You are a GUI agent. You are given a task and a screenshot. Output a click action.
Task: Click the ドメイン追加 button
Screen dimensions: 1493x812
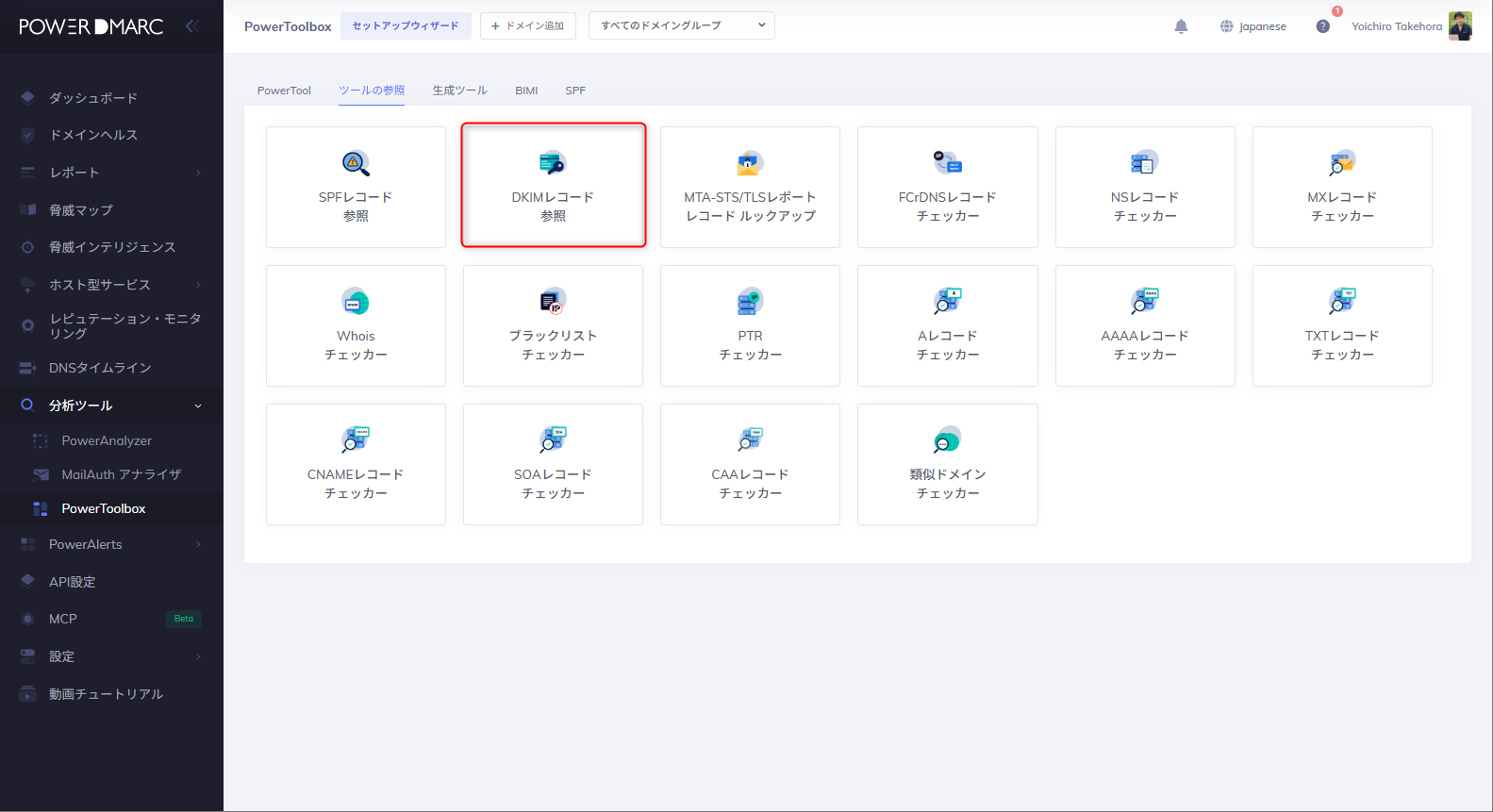coord(527,25)
